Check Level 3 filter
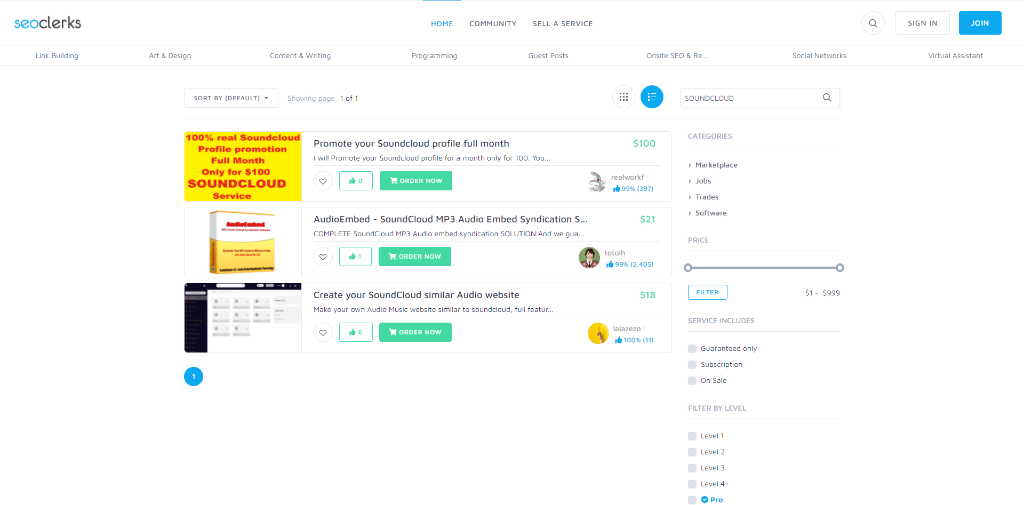The image size is (1024, 505). coord(692,468)
